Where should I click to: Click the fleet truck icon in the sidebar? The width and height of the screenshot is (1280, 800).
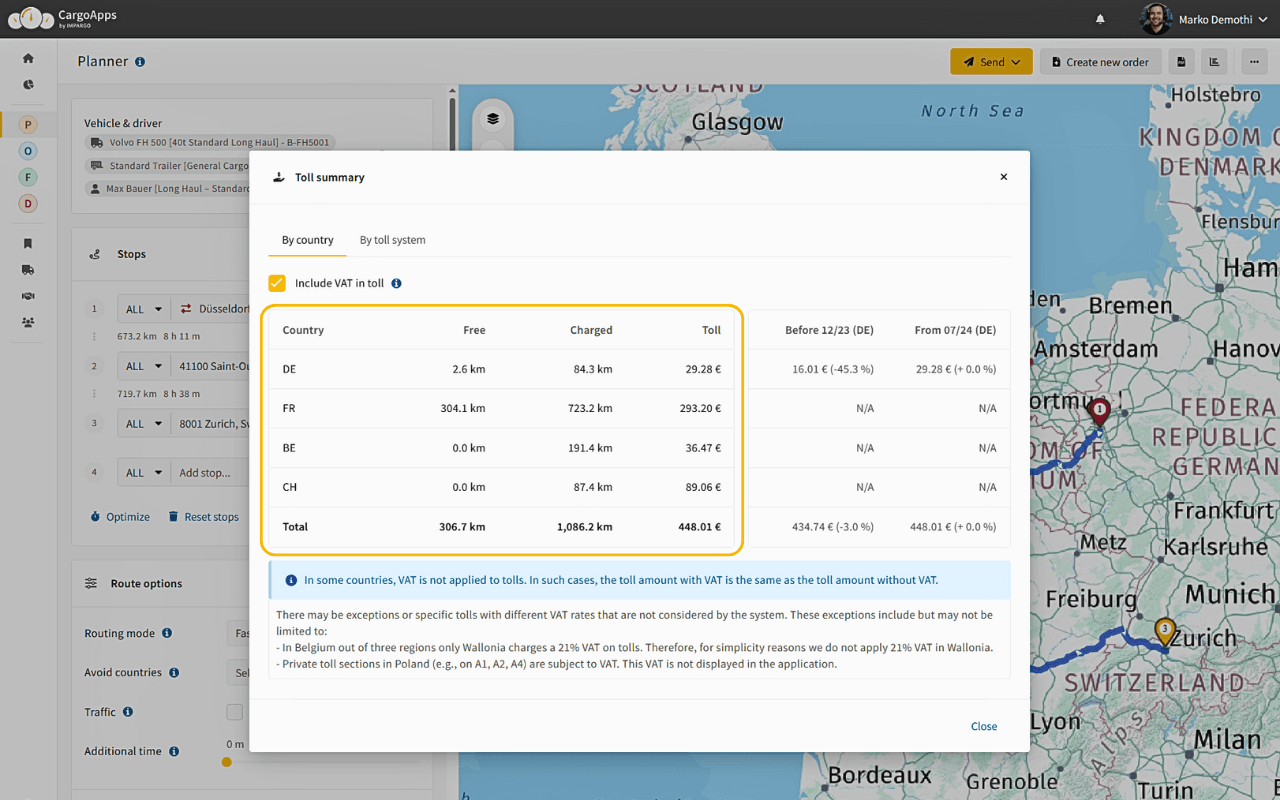click(x=27, y=269)
